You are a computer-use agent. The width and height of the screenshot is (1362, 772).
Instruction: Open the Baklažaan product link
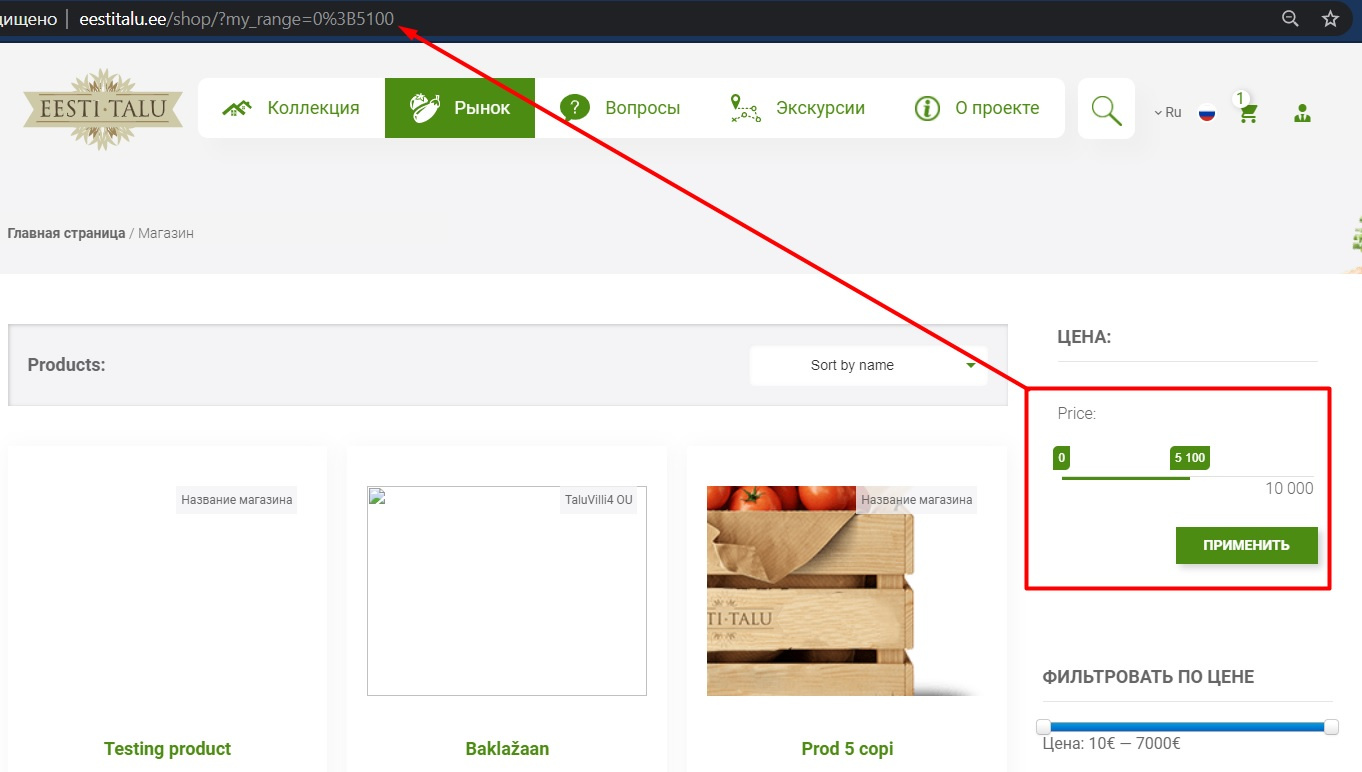[507, 749]
